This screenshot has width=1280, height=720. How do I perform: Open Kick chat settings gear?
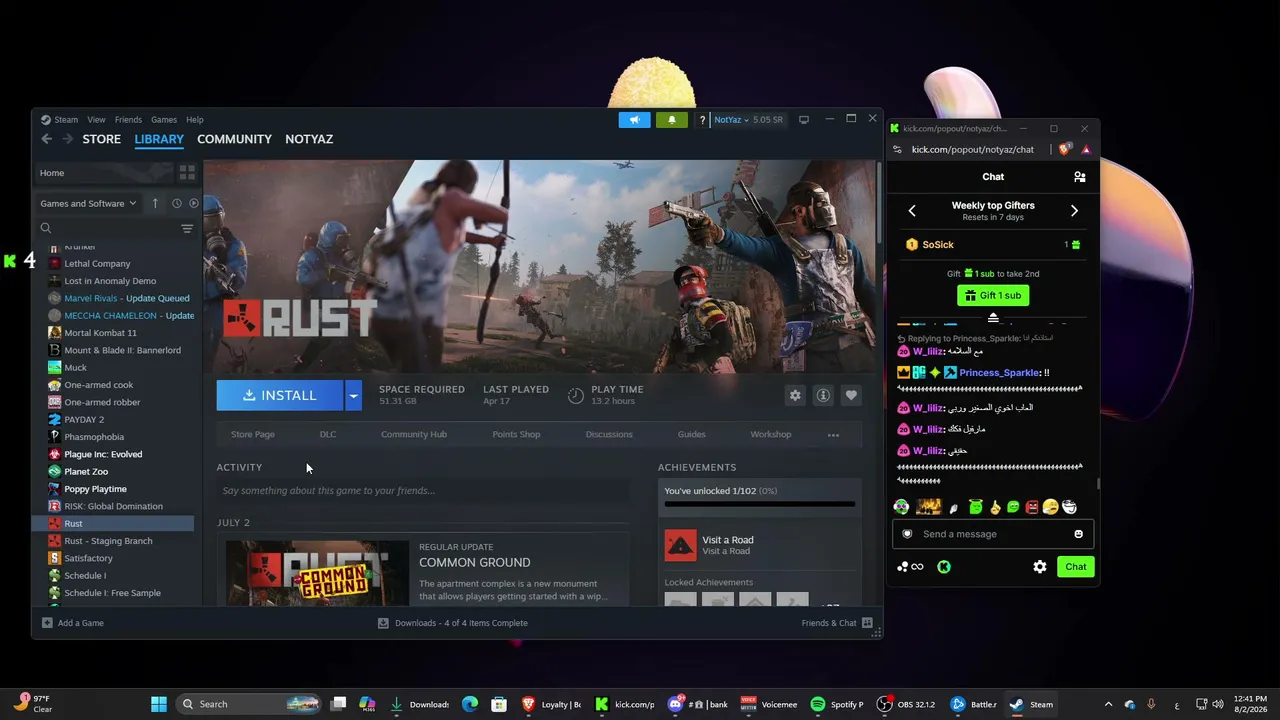(1040, 567)
